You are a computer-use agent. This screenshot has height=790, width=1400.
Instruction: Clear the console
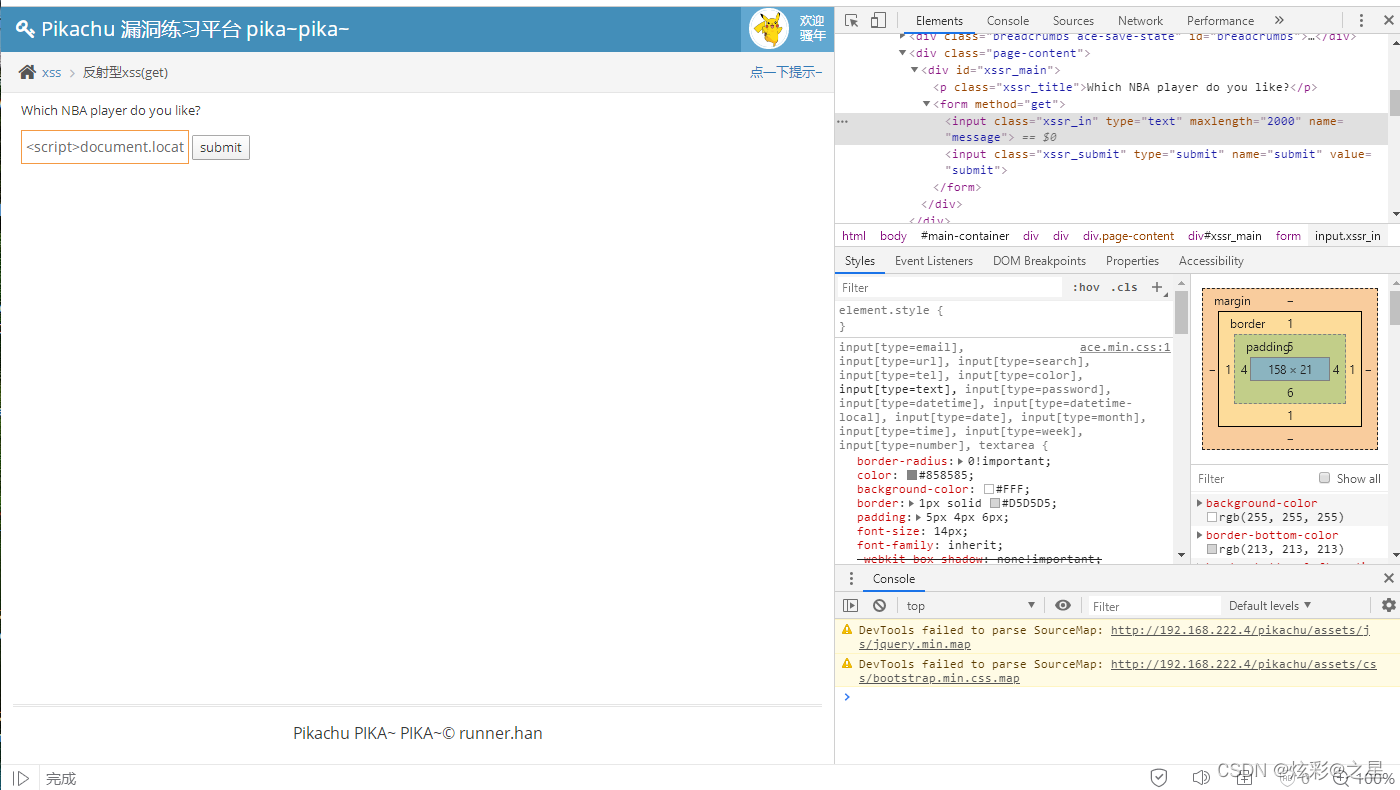[x=879, y=605]
